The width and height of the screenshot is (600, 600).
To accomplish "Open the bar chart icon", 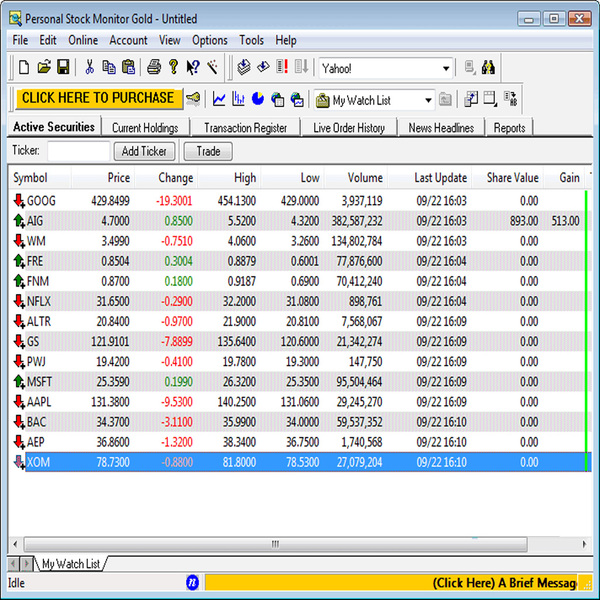I will click(238, 99).
